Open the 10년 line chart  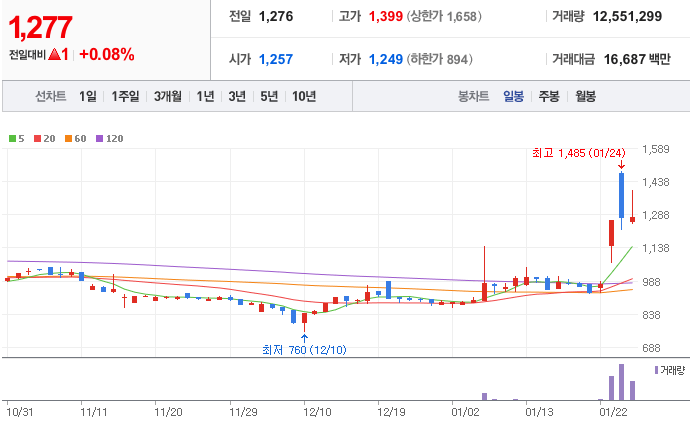pos(304,96)
